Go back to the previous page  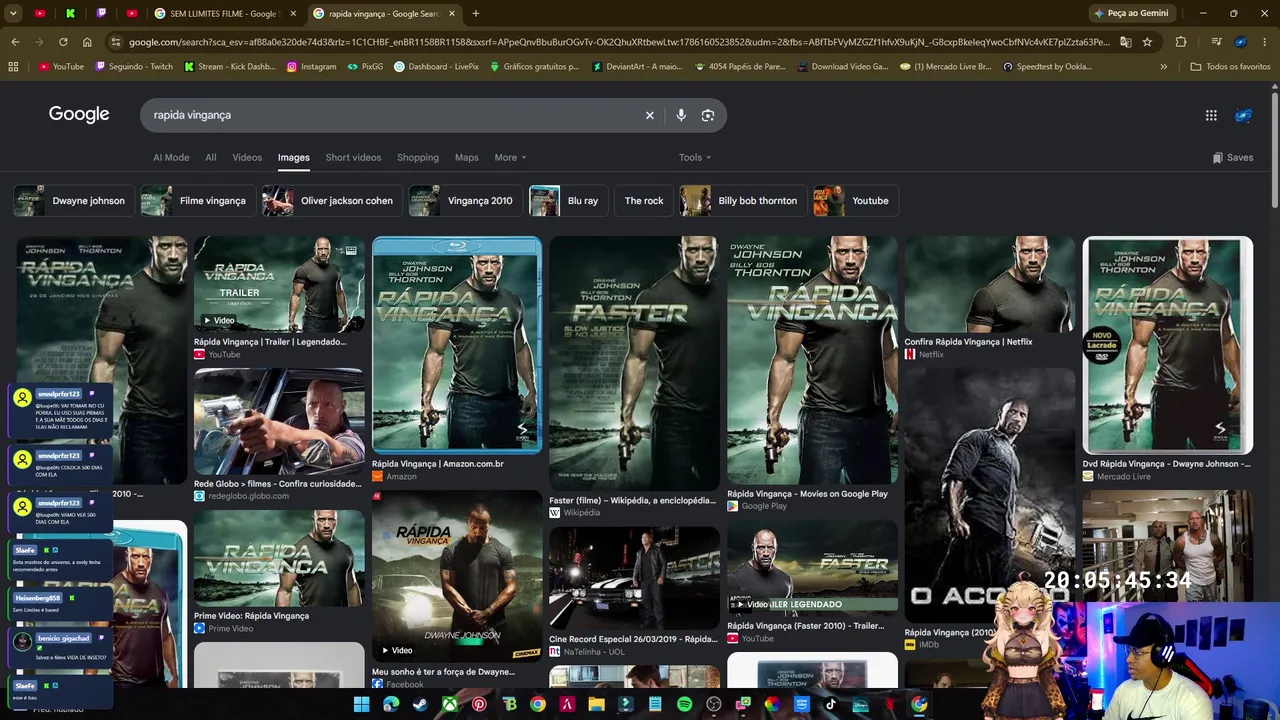15,42
